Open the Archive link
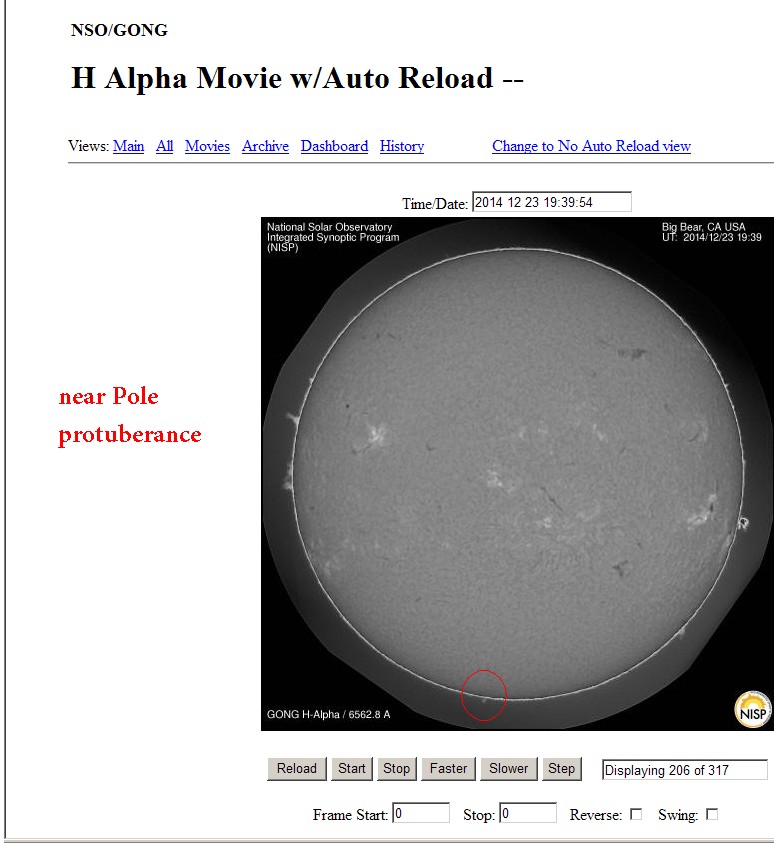The width and height of the screenshot is (774, 843). click(x=265, y=146)
